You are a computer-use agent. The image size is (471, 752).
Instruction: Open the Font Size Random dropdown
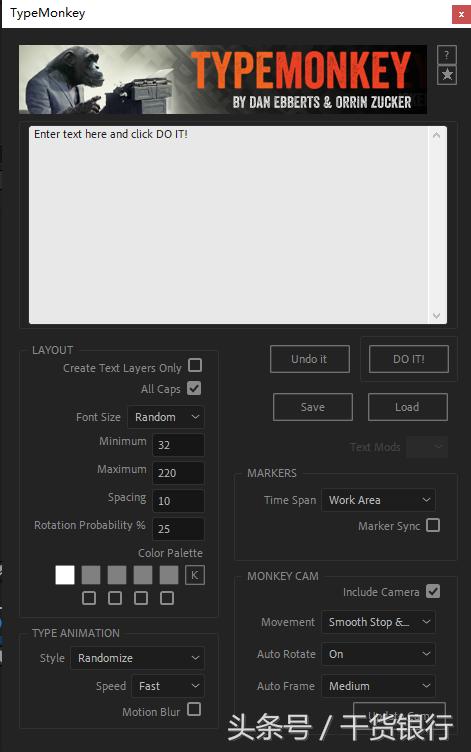click(166, 417)
